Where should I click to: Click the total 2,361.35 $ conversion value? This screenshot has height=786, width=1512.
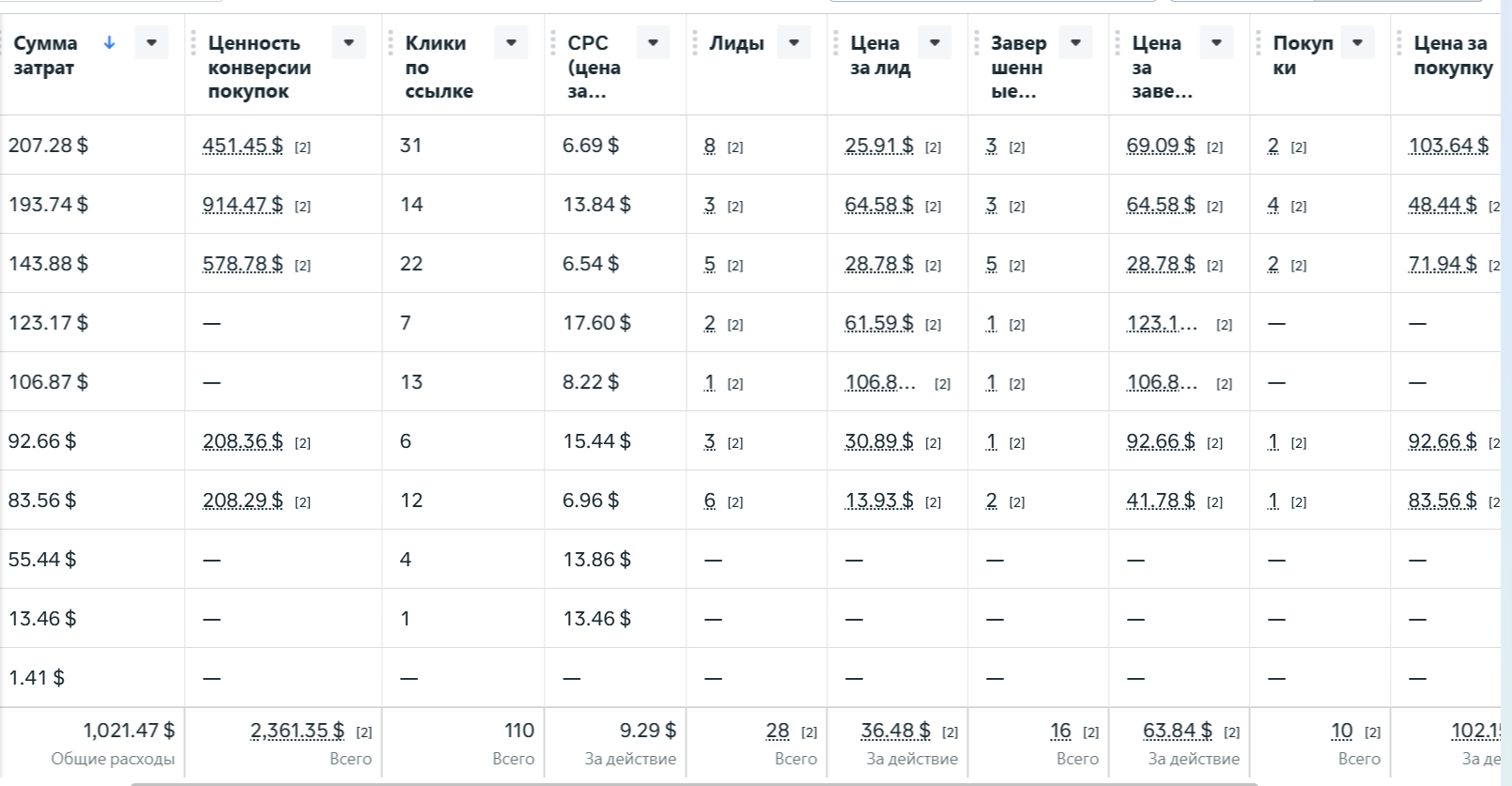point(297,731)
